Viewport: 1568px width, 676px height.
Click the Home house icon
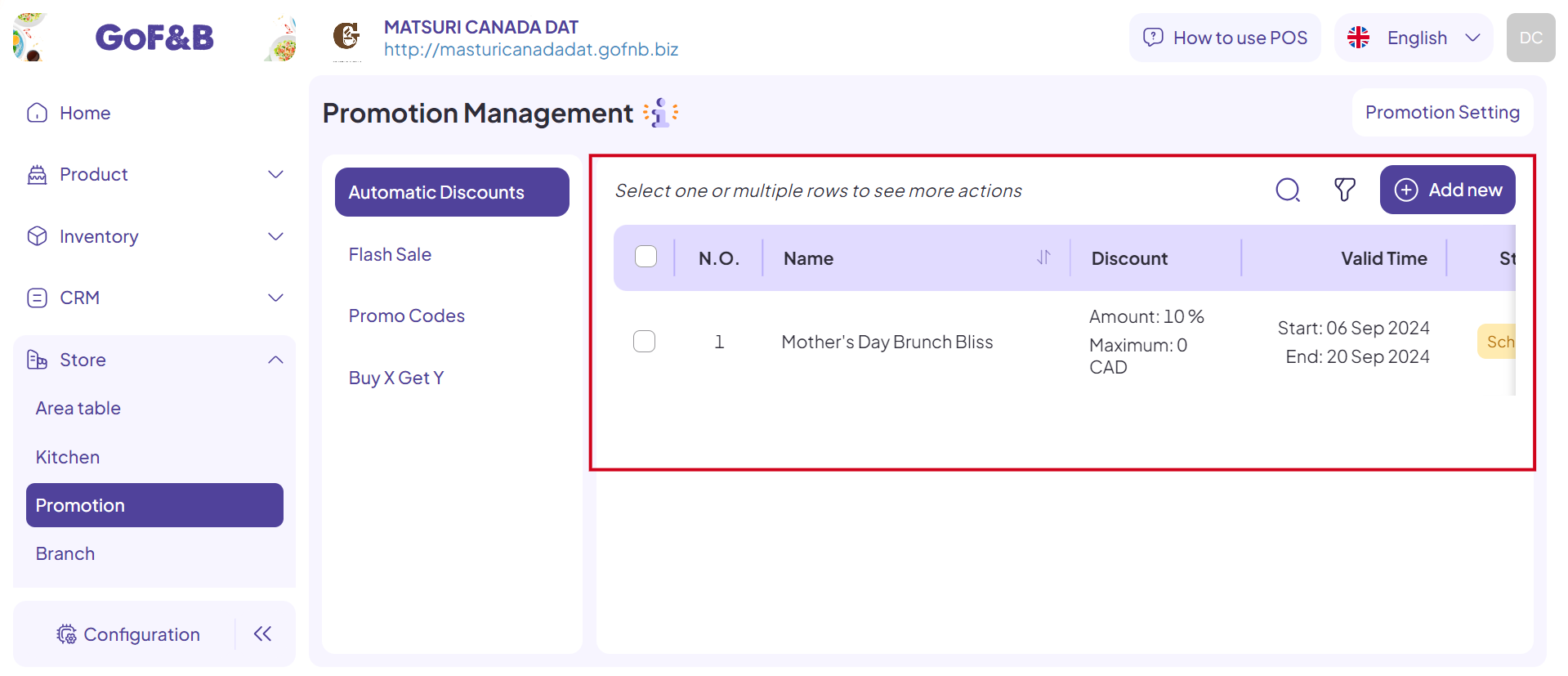click(x=38, y=113)
